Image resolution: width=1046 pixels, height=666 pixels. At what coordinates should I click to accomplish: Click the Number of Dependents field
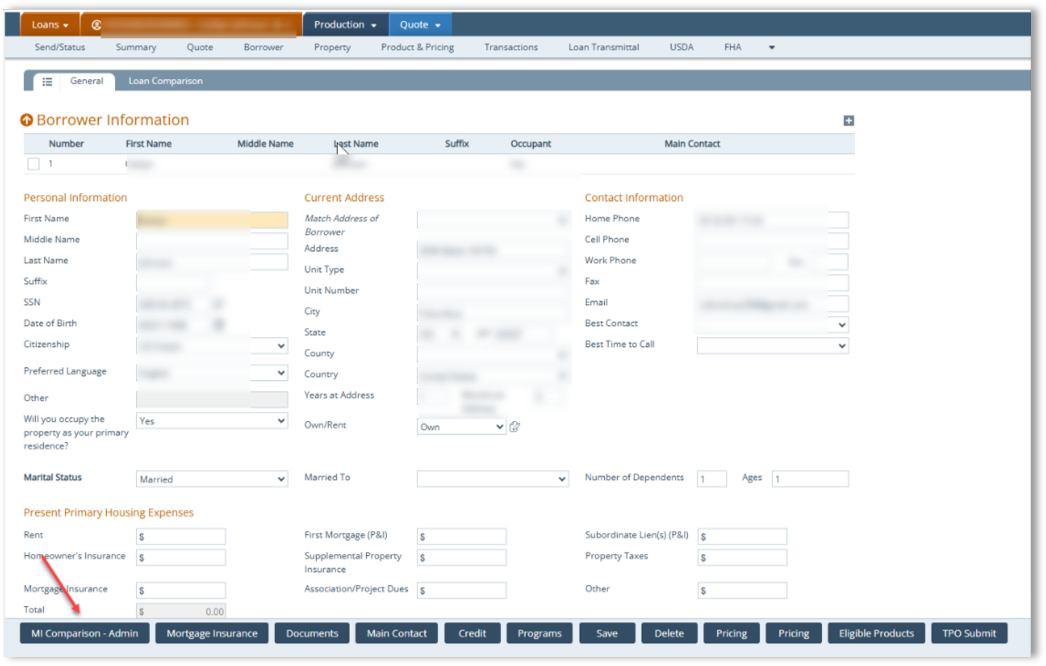click(712, 479)
